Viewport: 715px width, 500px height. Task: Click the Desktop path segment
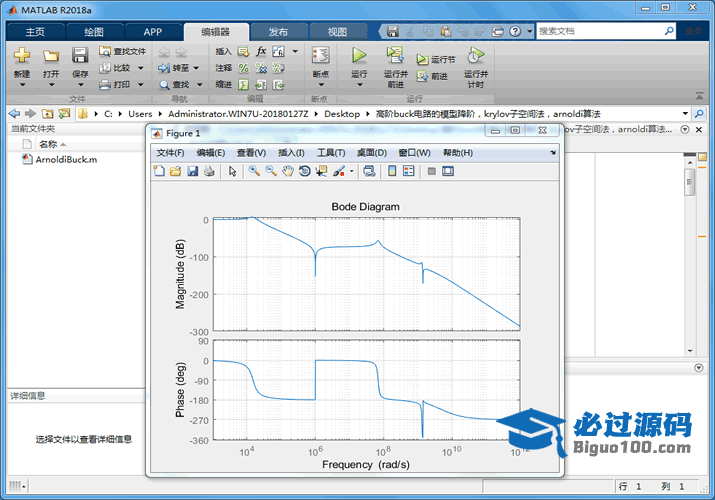(x=342, y=114)
